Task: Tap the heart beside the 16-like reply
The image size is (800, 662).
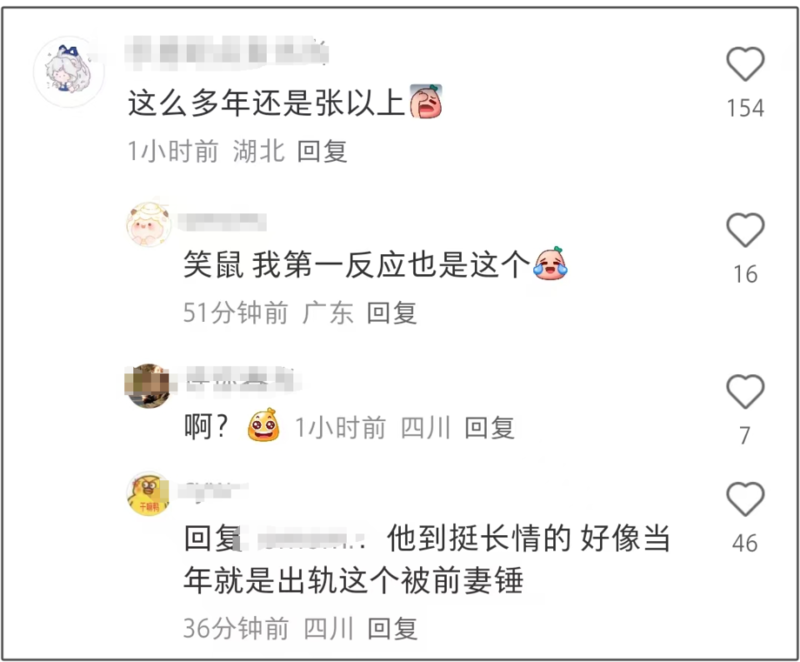Action: [745, 230]
